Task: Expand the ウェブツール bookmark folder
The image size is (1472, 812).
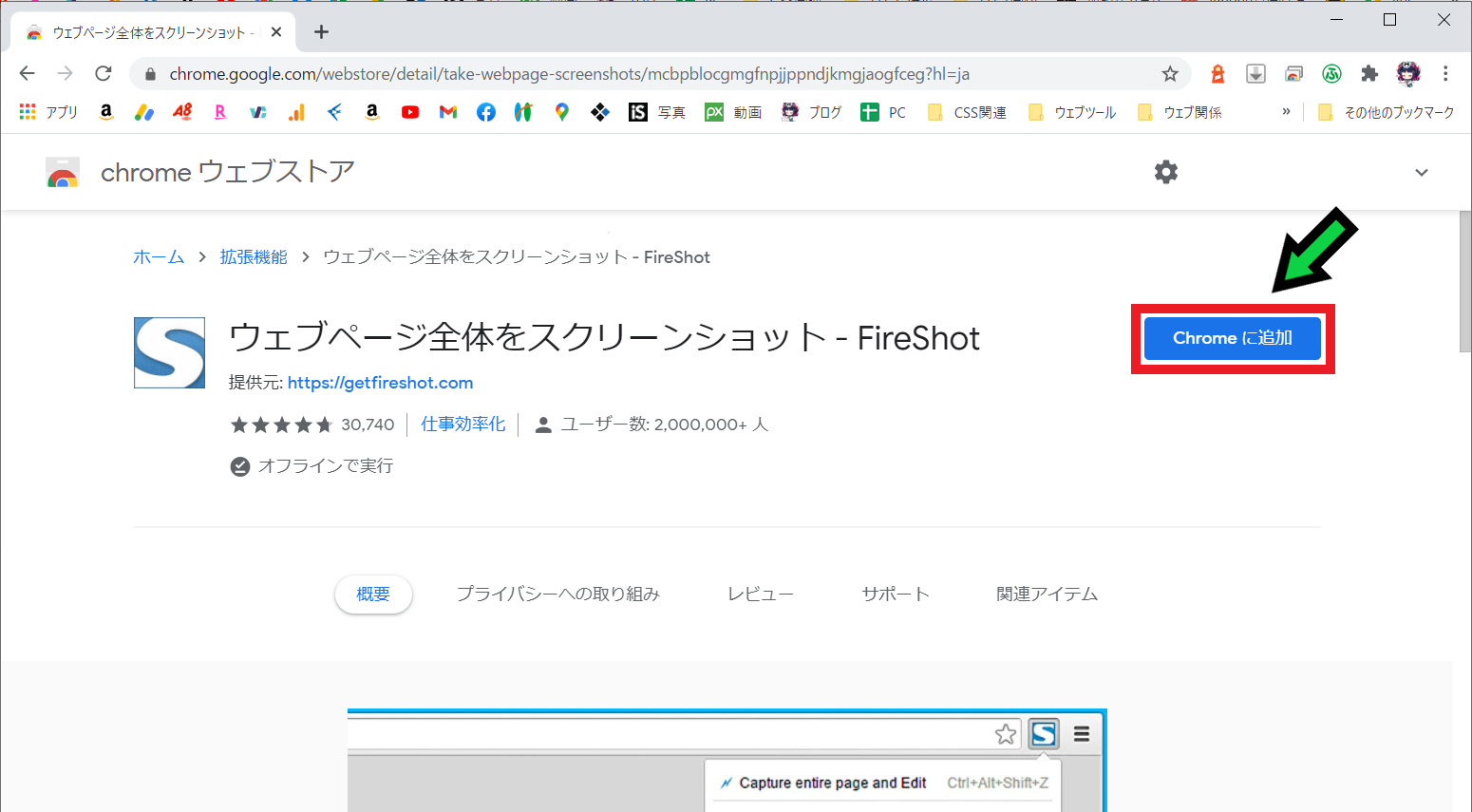Action: [x=1072, y=112]
